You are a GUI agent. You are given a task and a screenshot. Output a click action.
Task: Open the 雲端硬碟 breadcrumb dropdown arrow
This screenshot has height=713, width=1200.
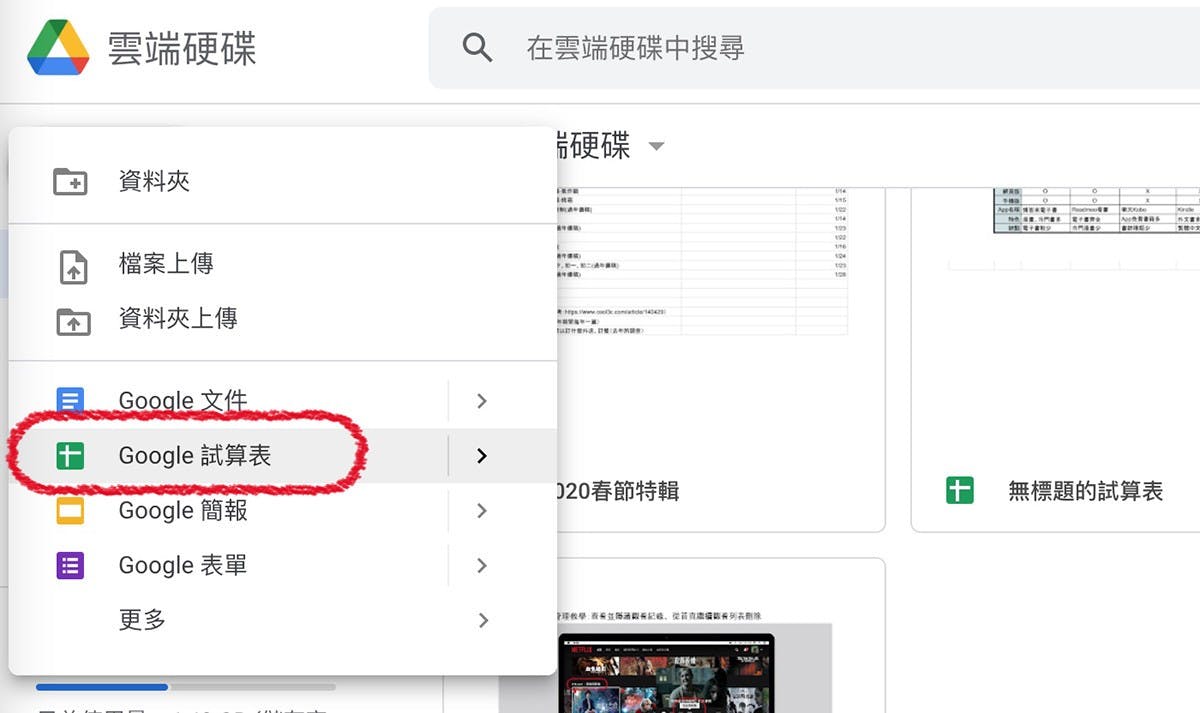pyautogui.click(x=656, y=146)
